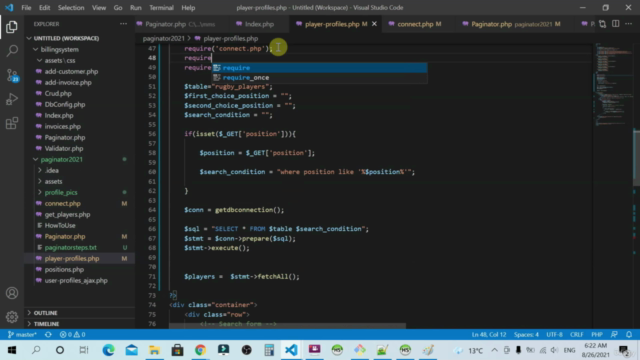Open the Source Control view
640x360 pixels.
pyautogui.click(x=12, y=75)
